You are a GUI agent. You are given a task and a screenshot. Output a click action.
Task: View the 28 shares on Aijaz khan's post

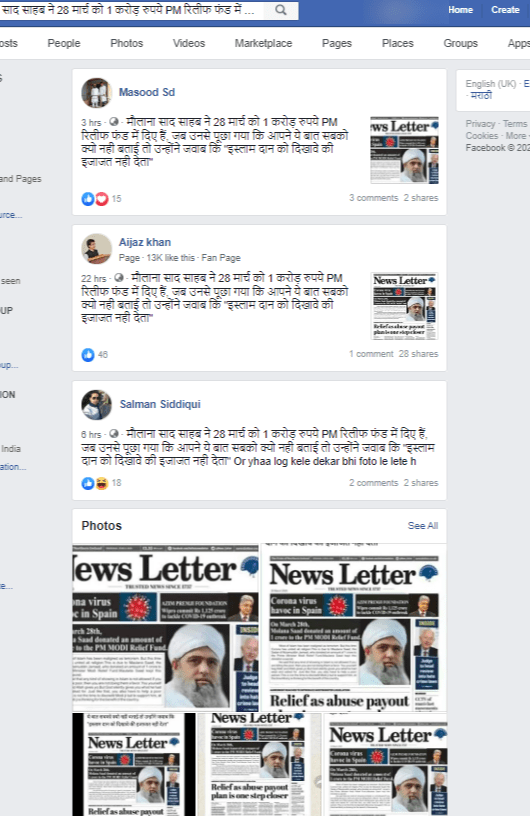coord(418,354)
